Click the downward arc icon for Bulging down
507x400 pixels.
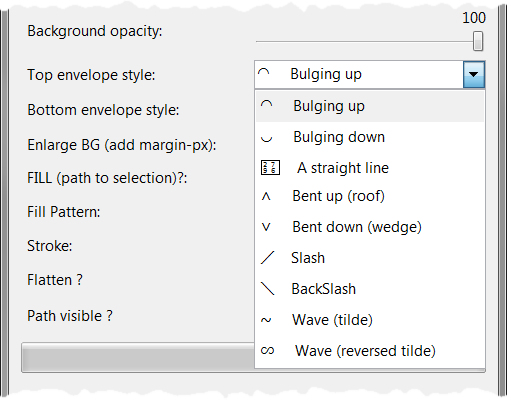[266, 138]
